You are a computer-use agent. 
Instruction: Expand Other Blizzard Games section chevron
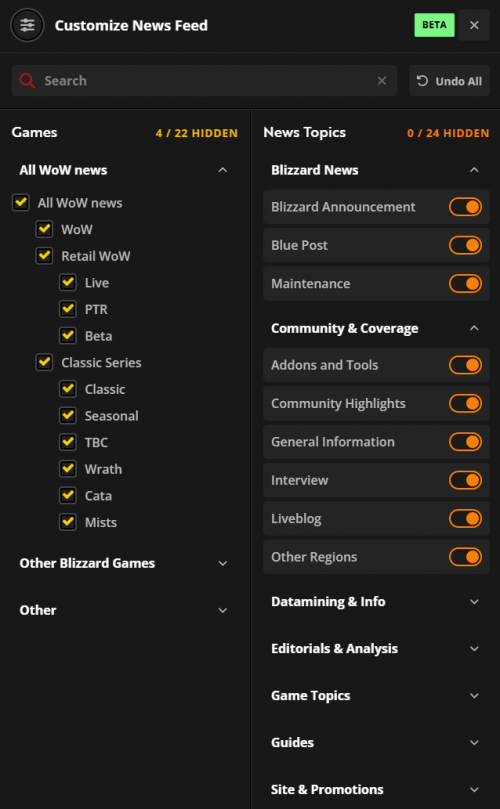(223, 563)
